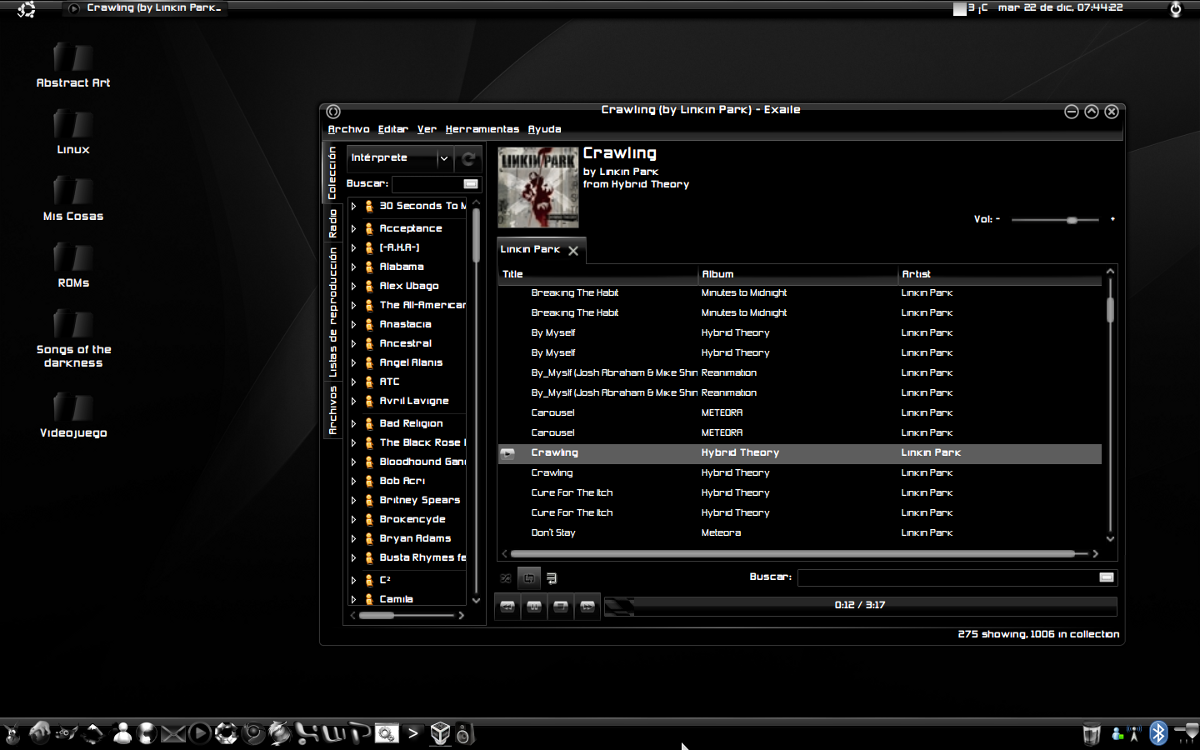Expand the Avril Lavigne artist node
This screenshot has height=750, width=1200.
(x=353, y=401)
